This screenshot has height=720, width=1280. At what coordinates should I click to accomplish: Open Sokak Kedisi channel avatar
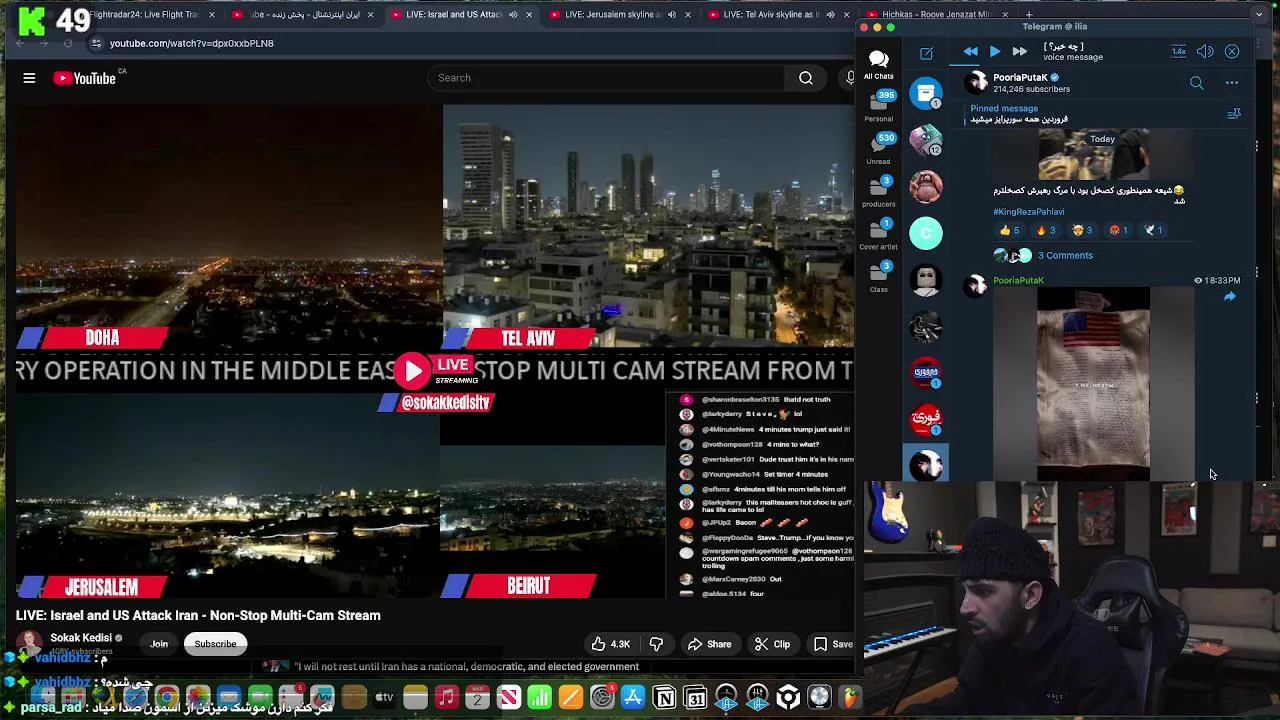click(x=29, y=644)
